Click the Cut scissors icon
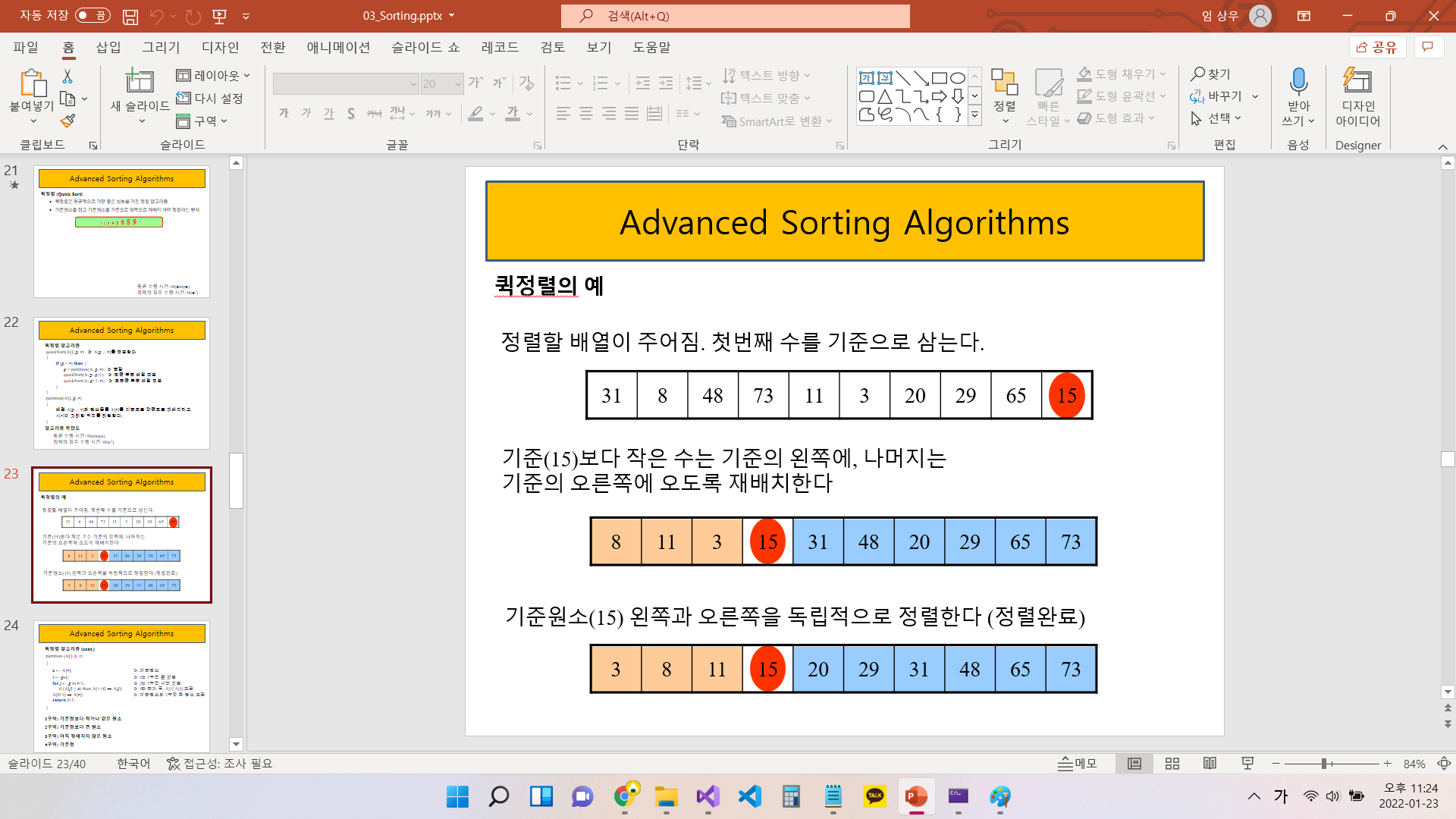The width and height of the screenshot is (1456, 819). click(x=67, y=76)
